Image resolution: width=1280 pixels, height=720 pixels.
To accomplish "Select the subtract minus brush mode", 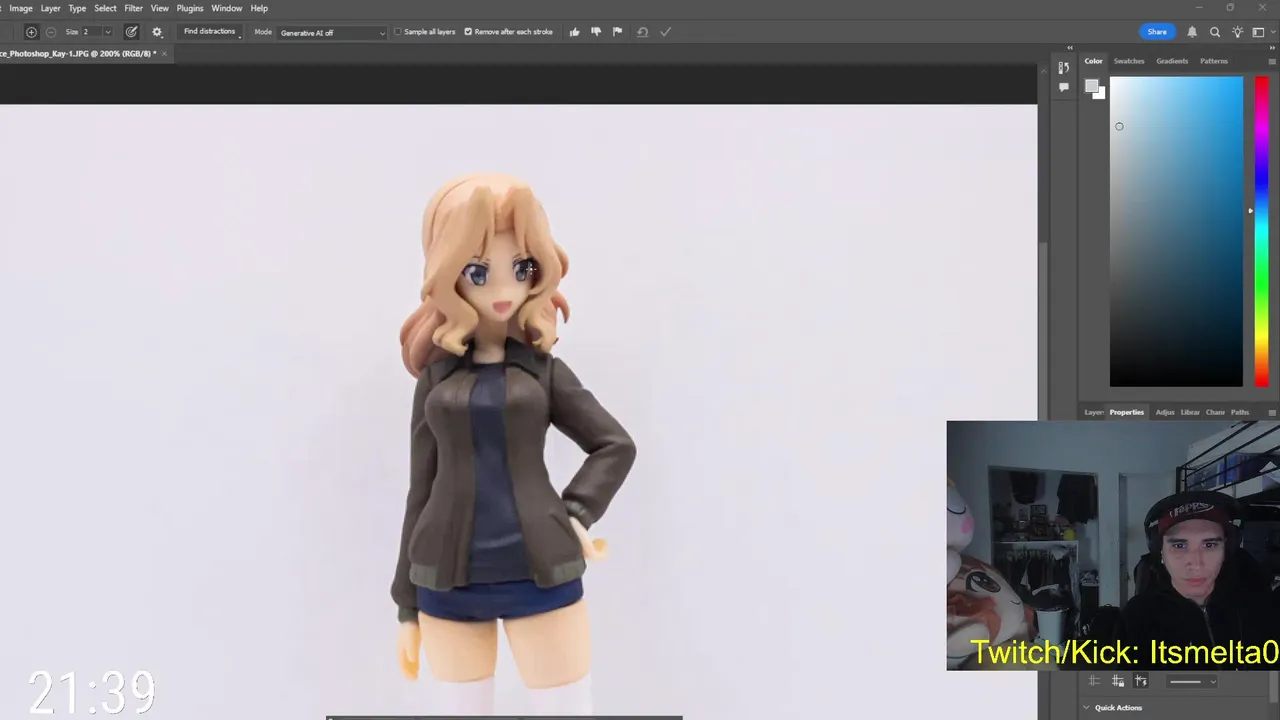I will (51, 32).
